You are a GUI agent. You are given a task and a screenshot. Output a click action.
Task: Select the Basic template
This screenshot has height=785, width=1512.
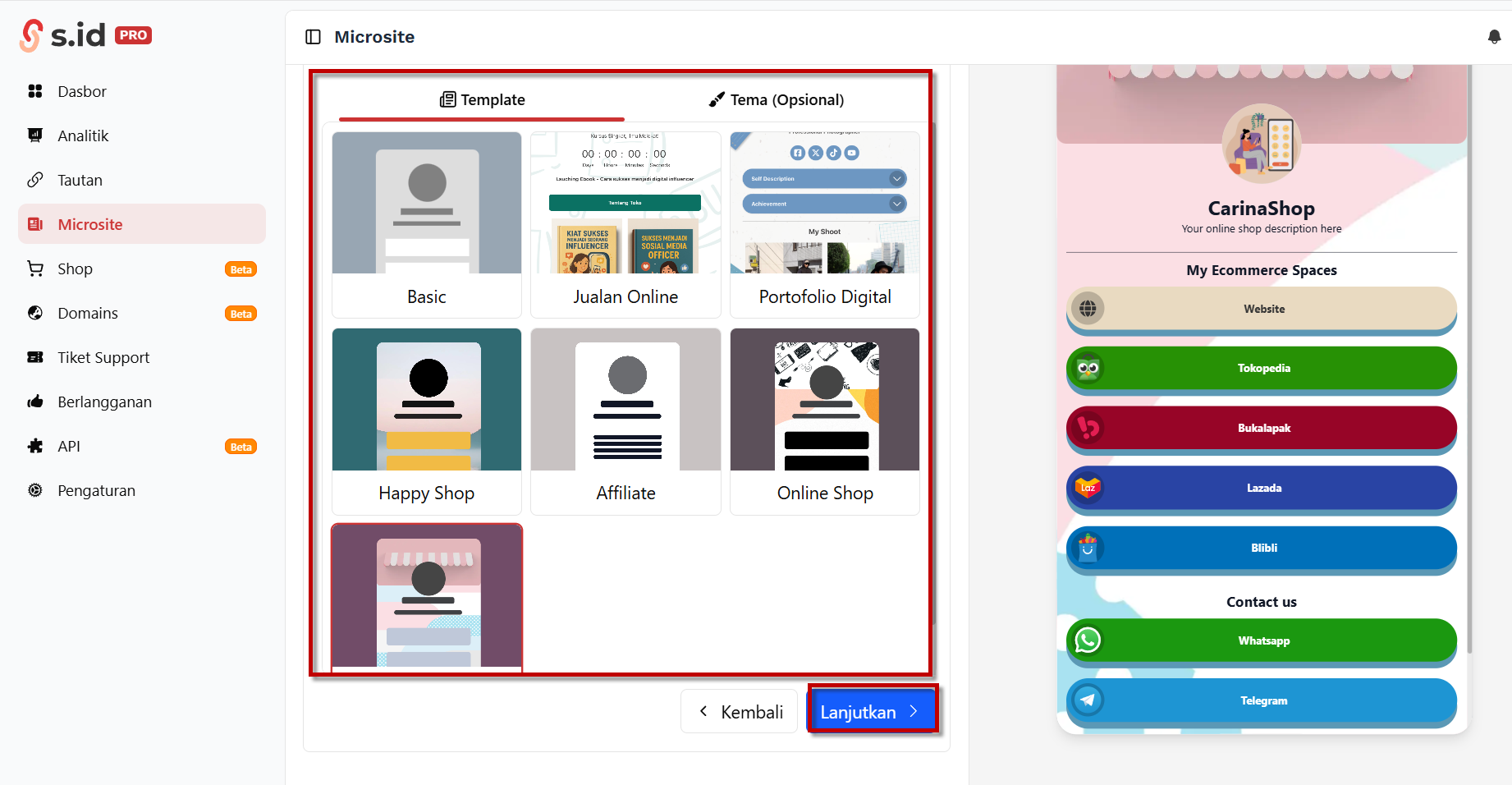click(427, 224)
